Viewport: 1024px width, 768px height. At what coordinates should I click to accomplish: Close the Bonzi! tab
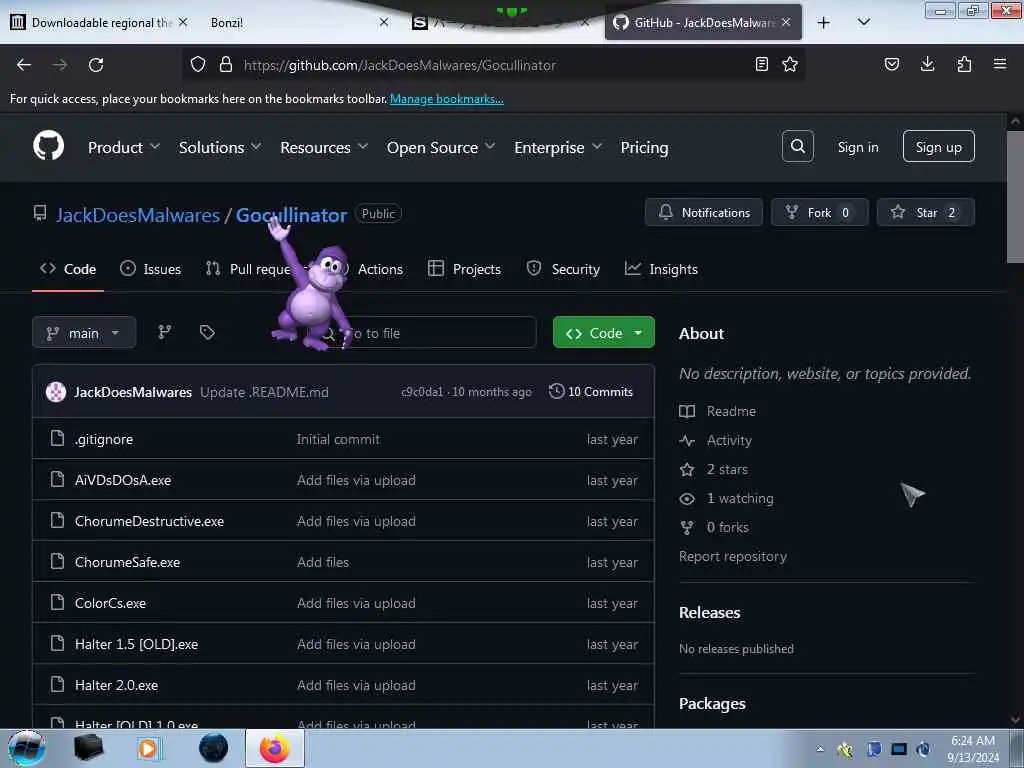coord(384,22)
